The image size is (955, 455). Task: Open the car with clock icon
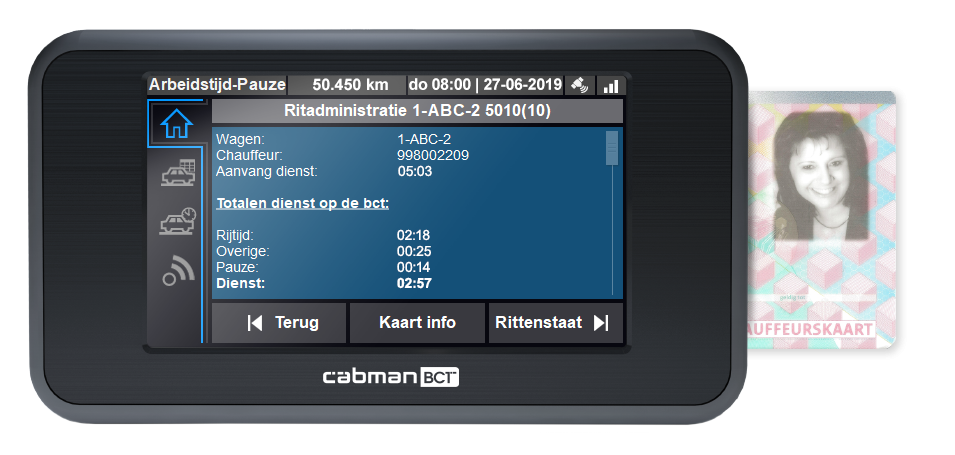point(177,222)
